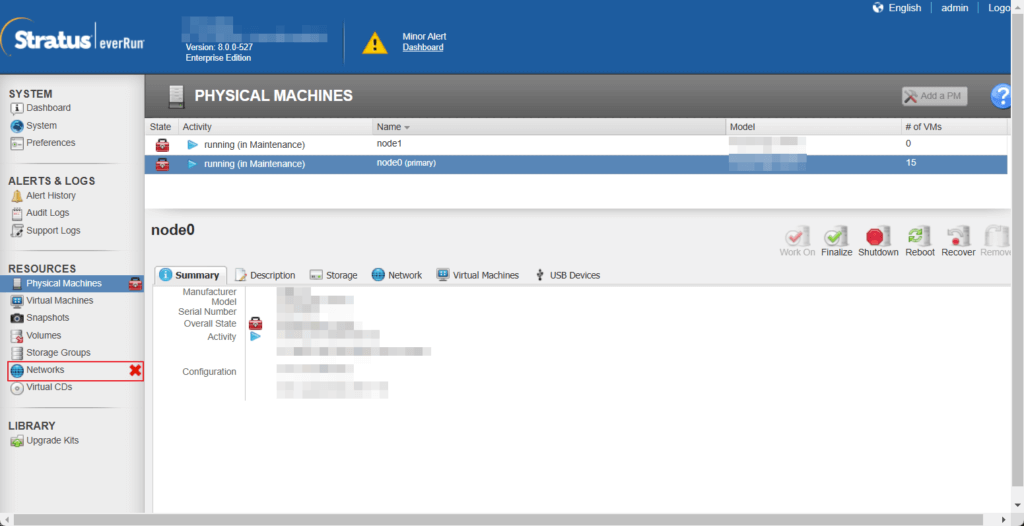Open Networks in the sidebar
The image size is (1024, 526).
(75, 370)
